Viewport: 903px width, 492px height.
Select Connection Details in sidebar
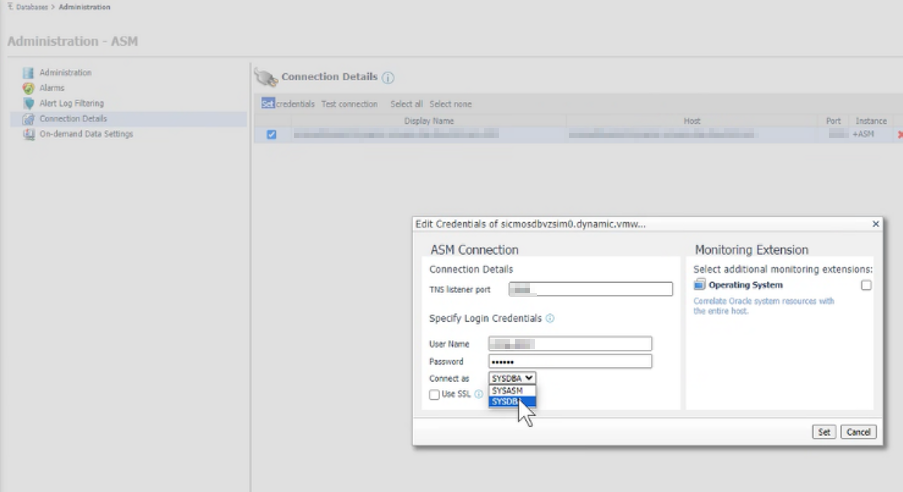pyautogui.click(x=73, y=119)
